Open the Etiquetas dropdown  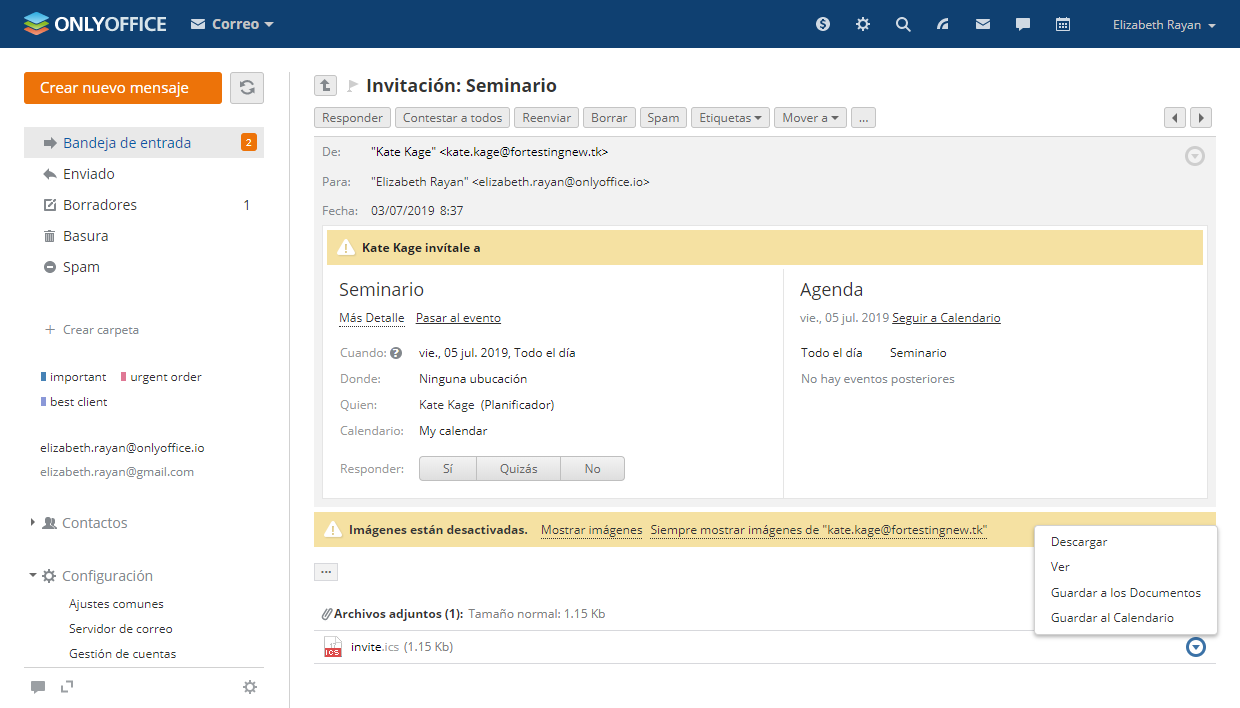pyautogui.click(x=730, y=118)
